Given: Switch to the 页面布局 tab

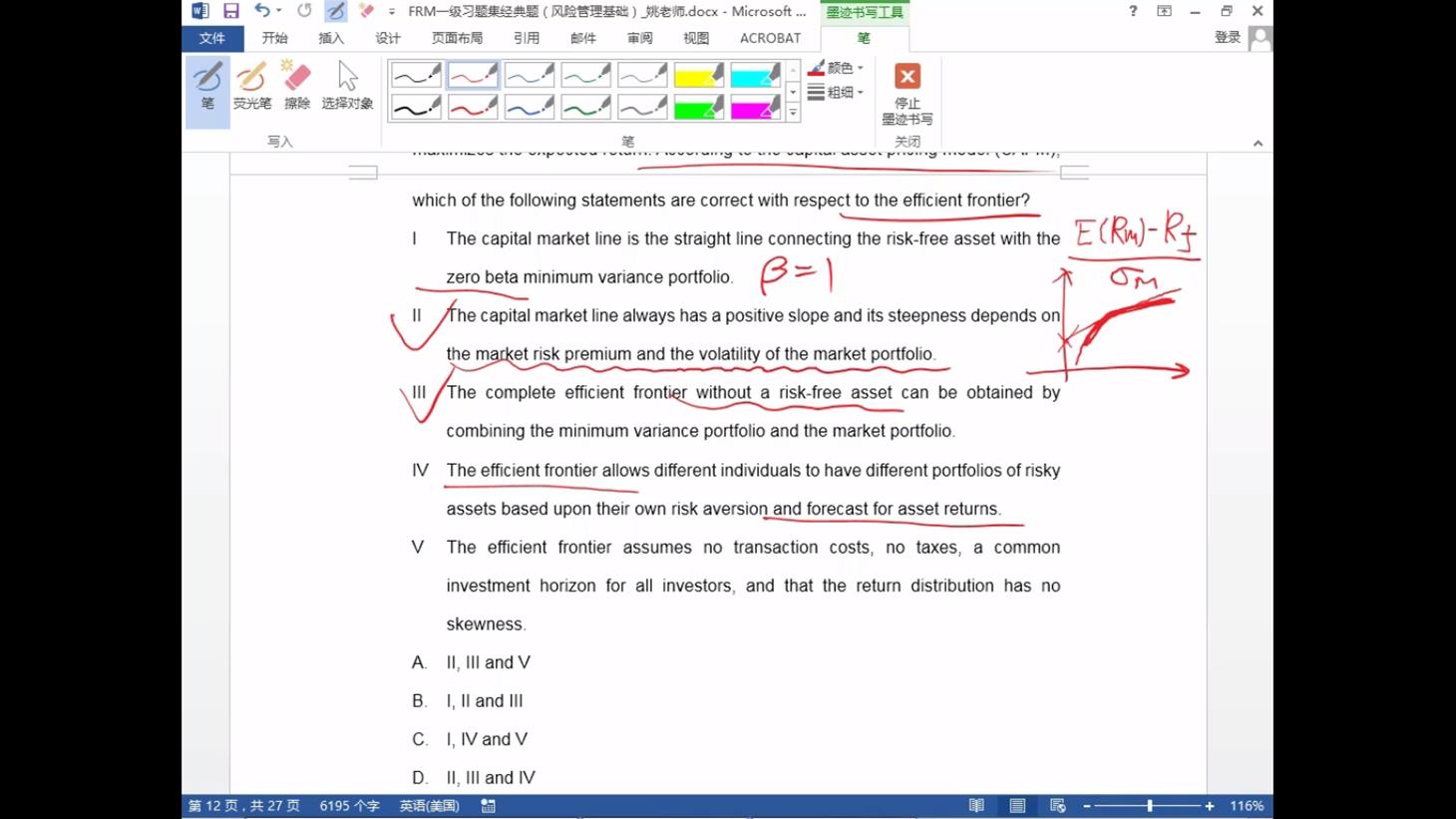Looking at the screenshot, I should (x=458, y=38).
